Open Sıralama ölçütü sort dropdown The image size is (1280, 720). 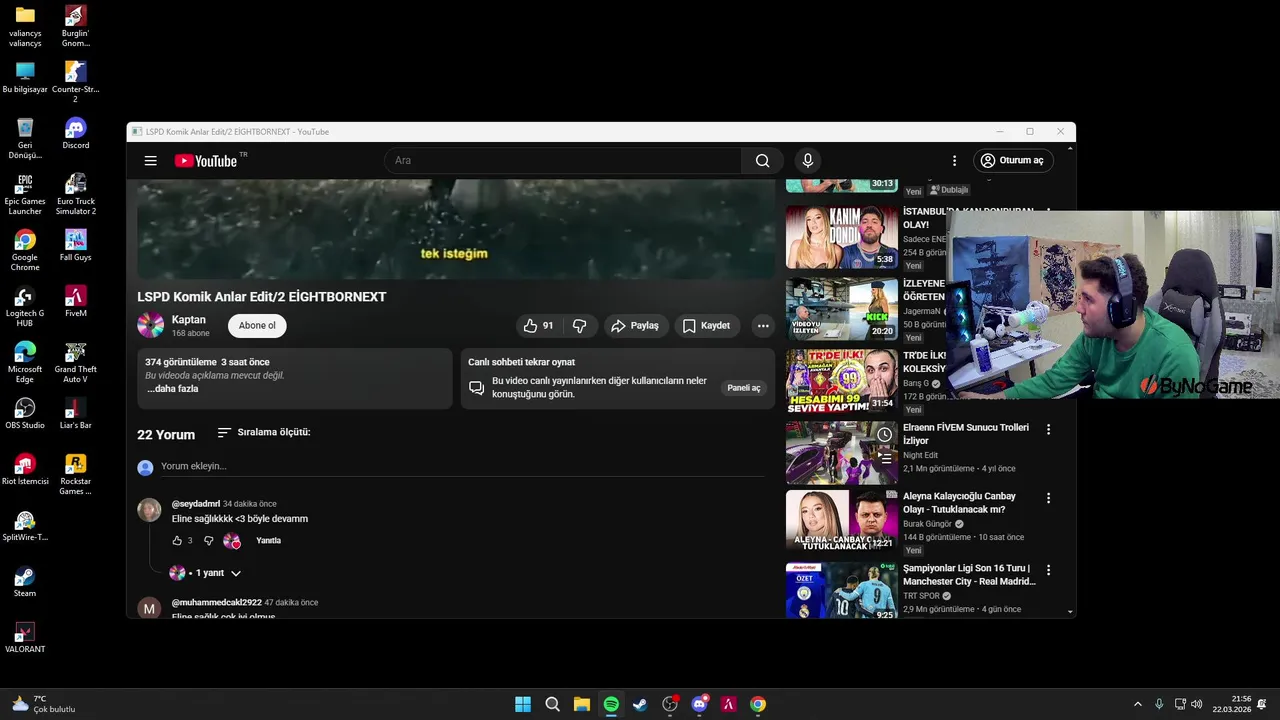pos(264,432)
